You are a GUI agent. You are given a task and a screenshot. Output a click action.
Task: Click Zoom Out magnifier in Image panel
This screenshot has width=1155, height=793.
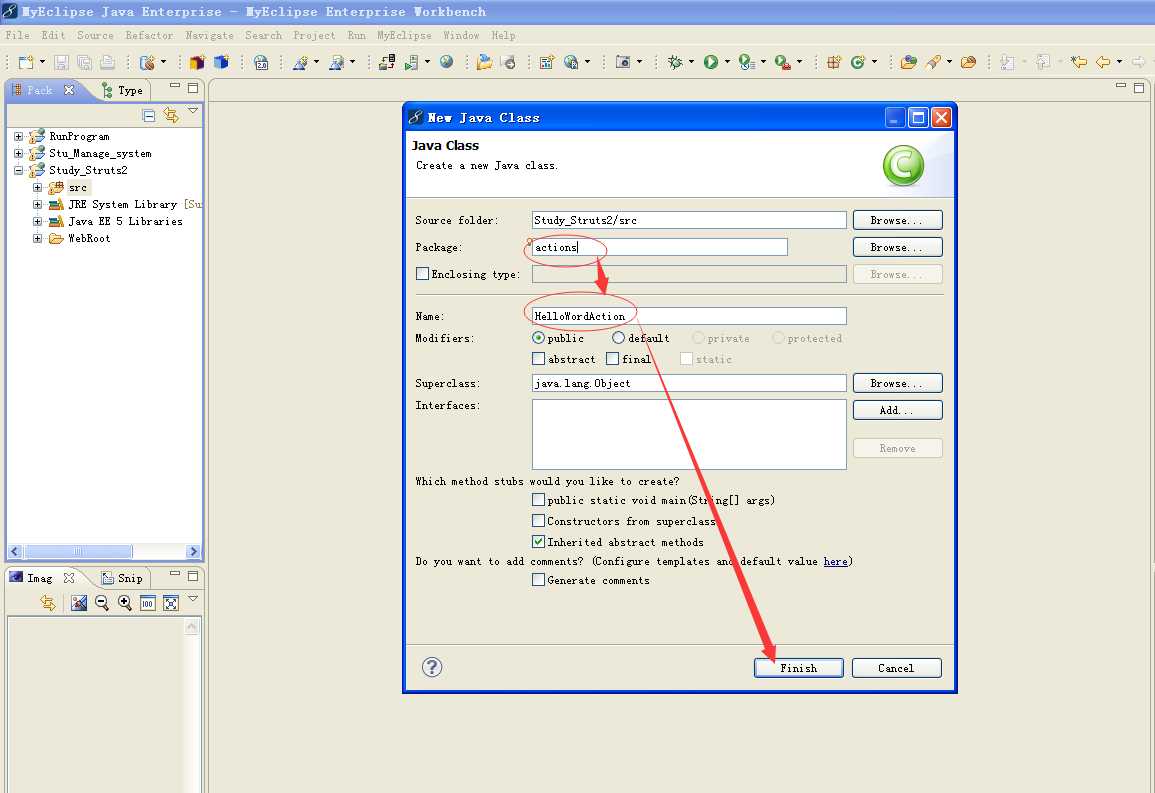102,603
